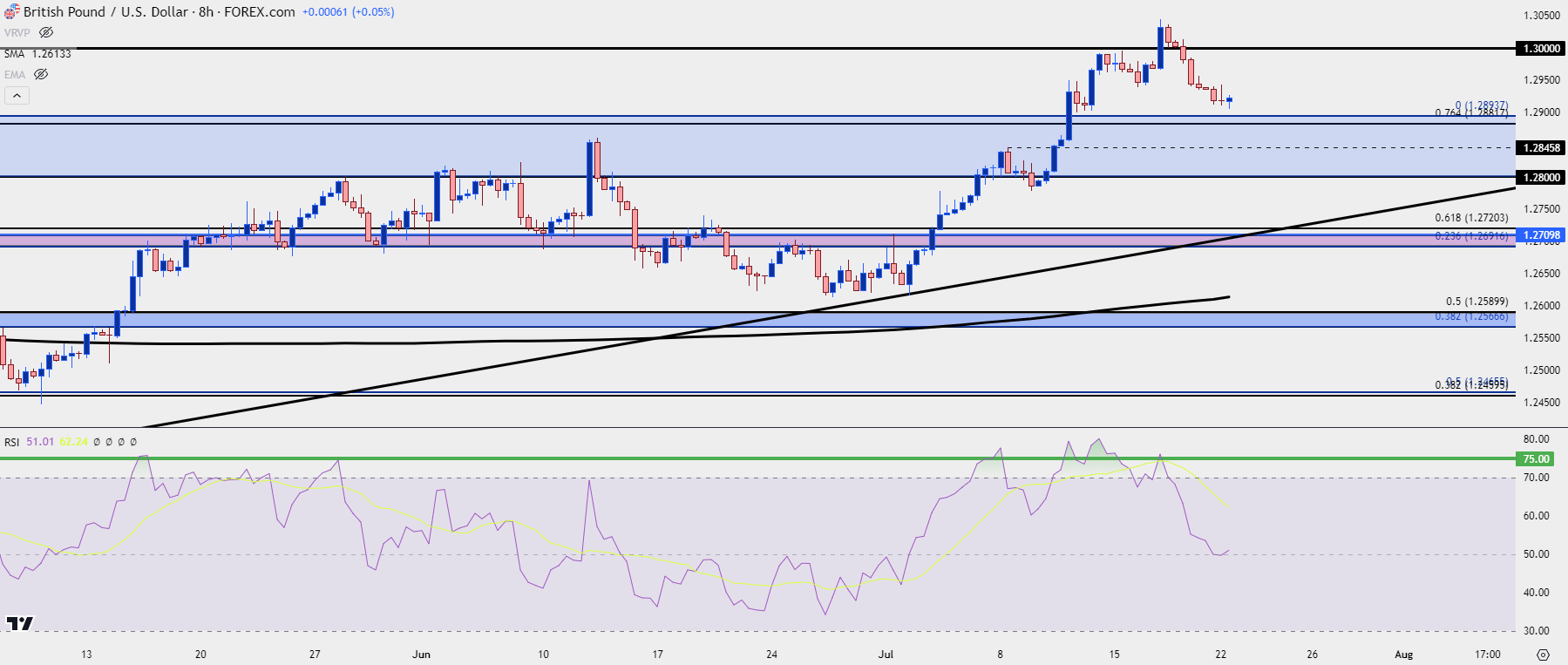The width and height of the screenshot is (1568, 665).
Task: Click the RSI average value 62.24
Action: click(x=74, y=442)
